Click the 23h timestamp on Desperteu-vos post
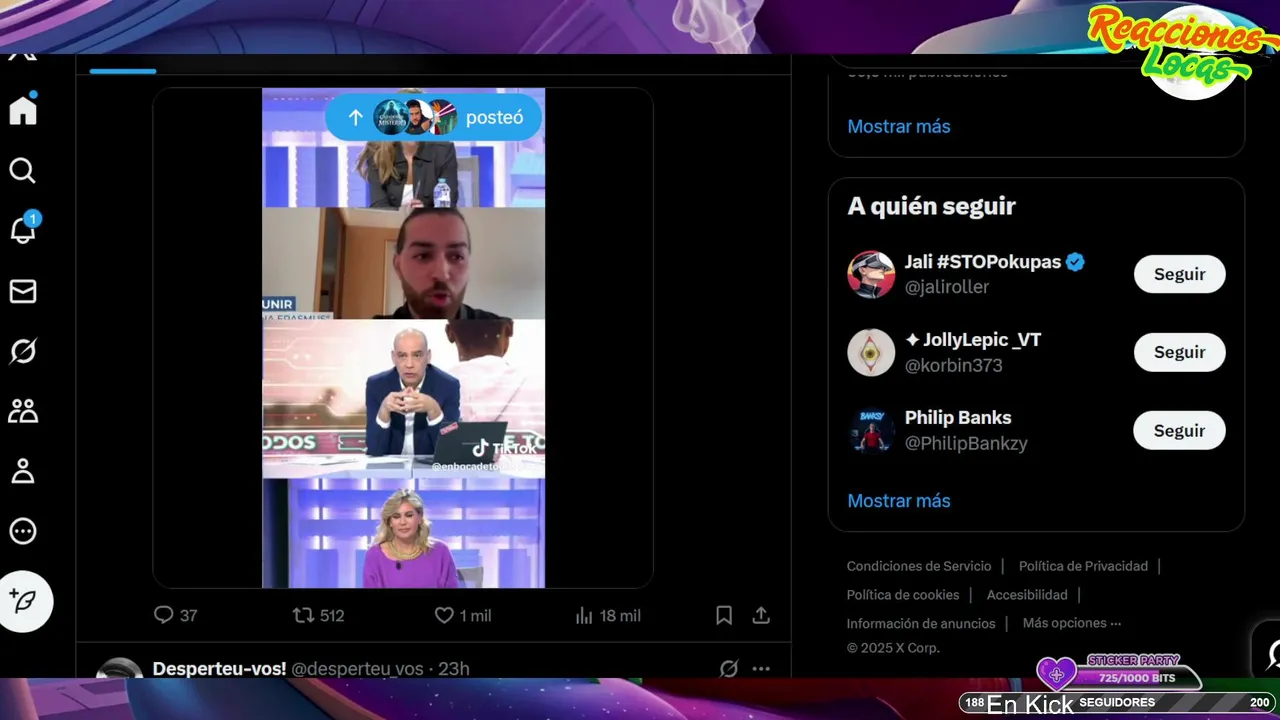 453,669
